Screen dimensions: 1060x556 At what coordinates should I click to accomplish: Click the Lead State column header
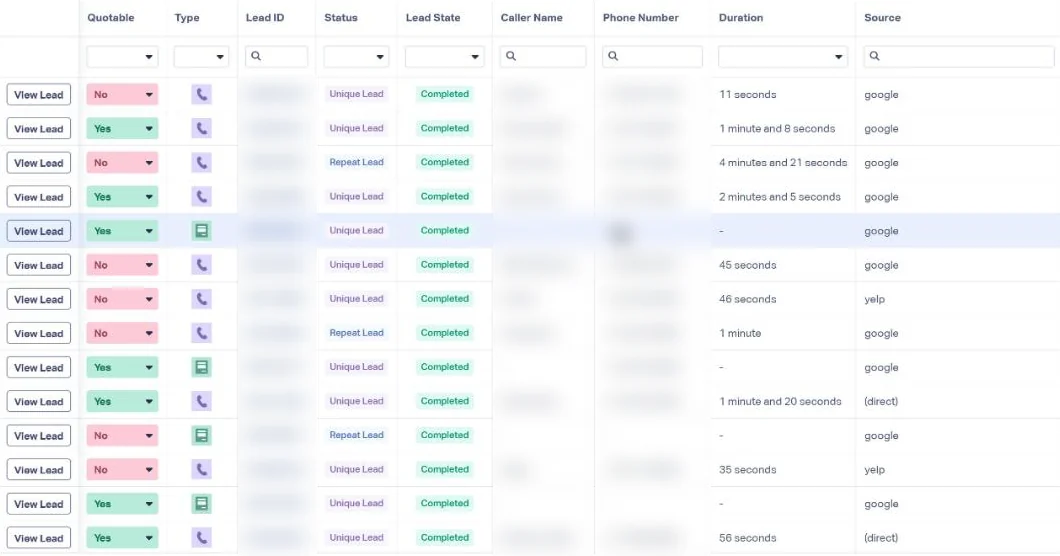click(x=433, y=18)
